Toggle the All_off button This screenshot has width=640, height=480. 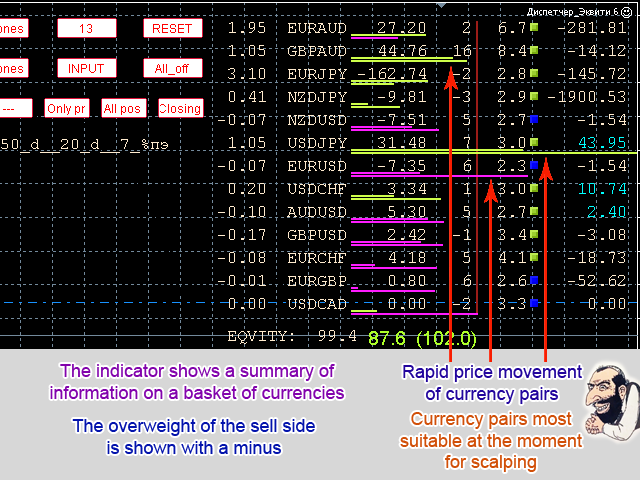[173, 68]
